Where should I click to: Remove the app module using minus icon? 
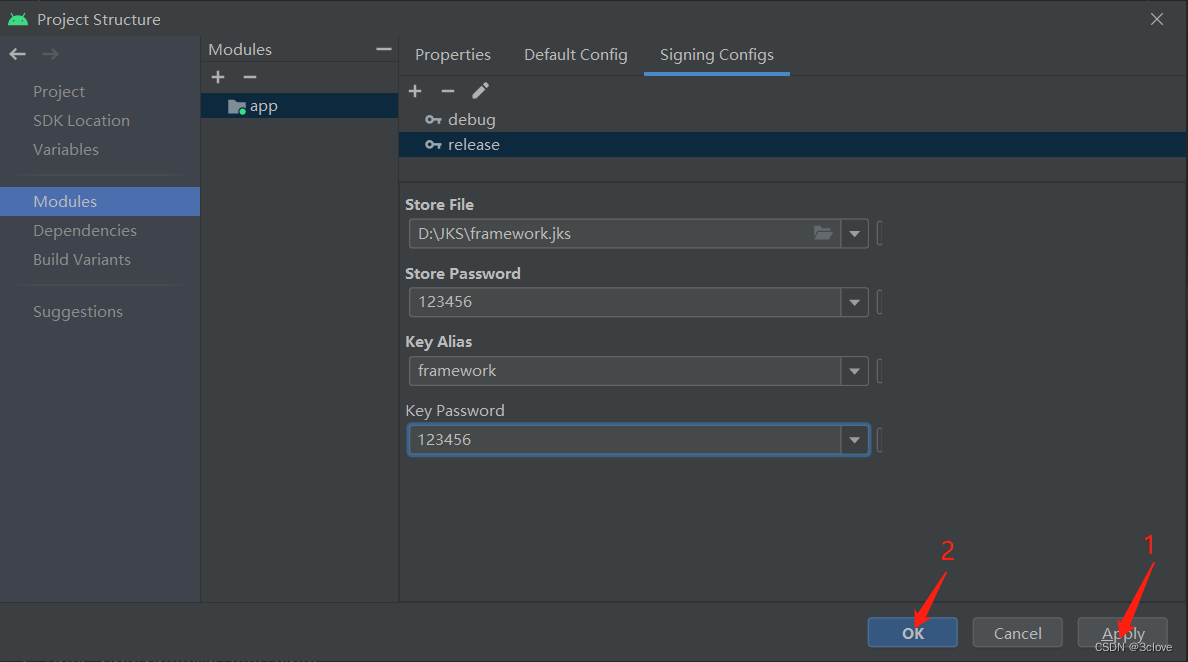[249, 76]
